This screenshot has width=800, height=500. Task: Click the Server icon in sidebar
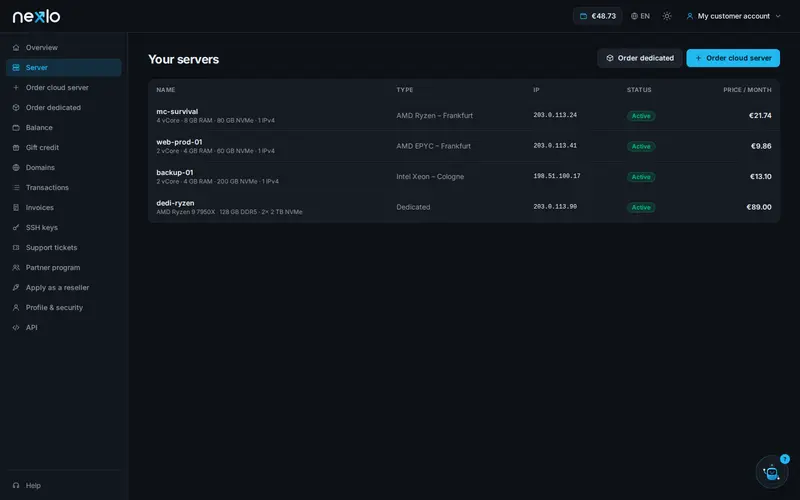coord(16,67)
